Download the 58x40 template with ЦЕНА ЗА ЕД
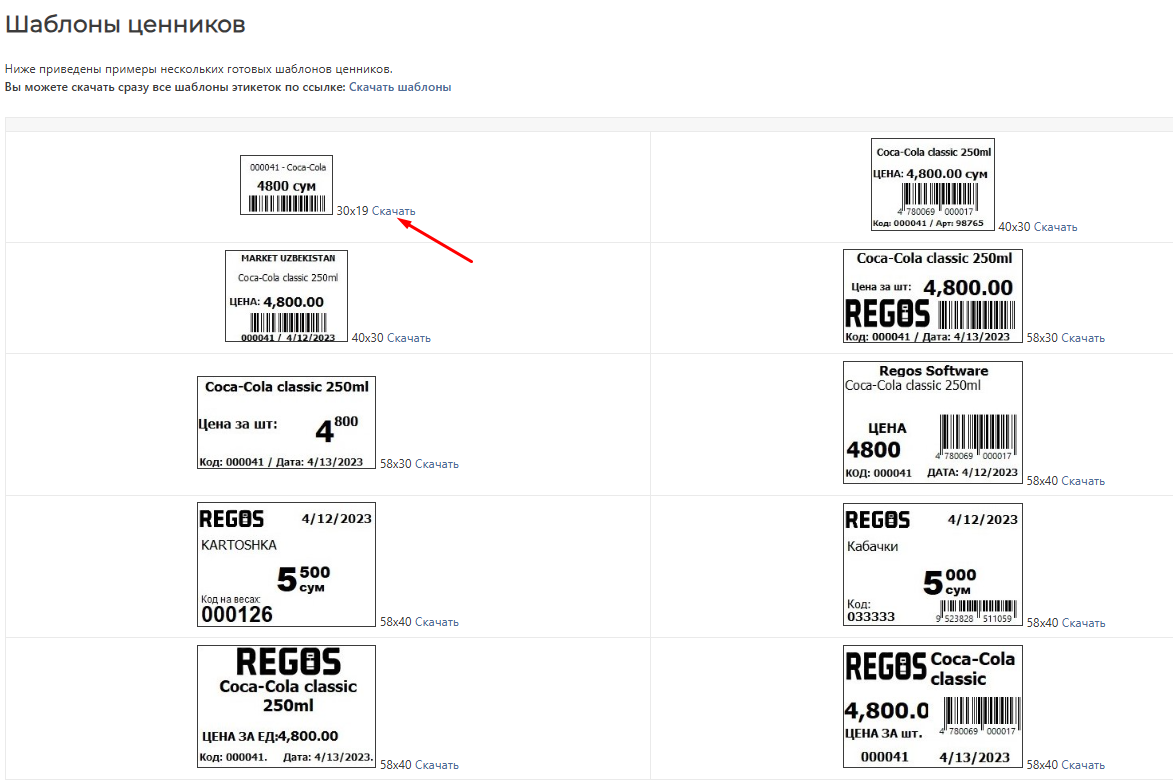The width and height of the screenshot is (1173, 780). click(436, 765)
